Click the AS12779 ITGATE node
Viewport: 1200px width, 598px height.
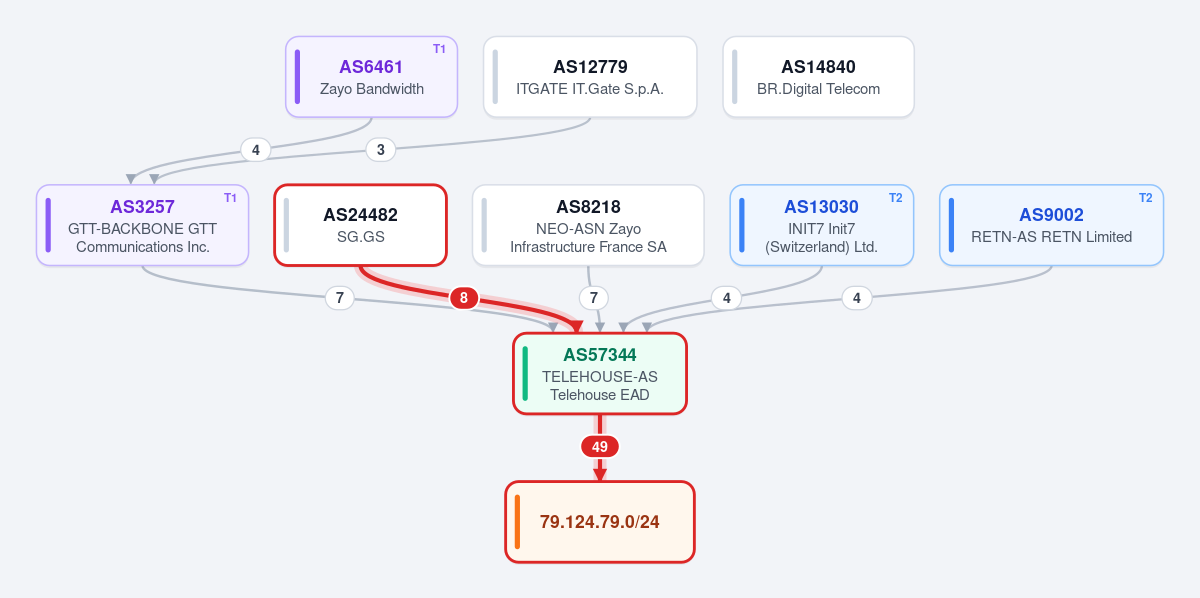[x=590, y=77]
